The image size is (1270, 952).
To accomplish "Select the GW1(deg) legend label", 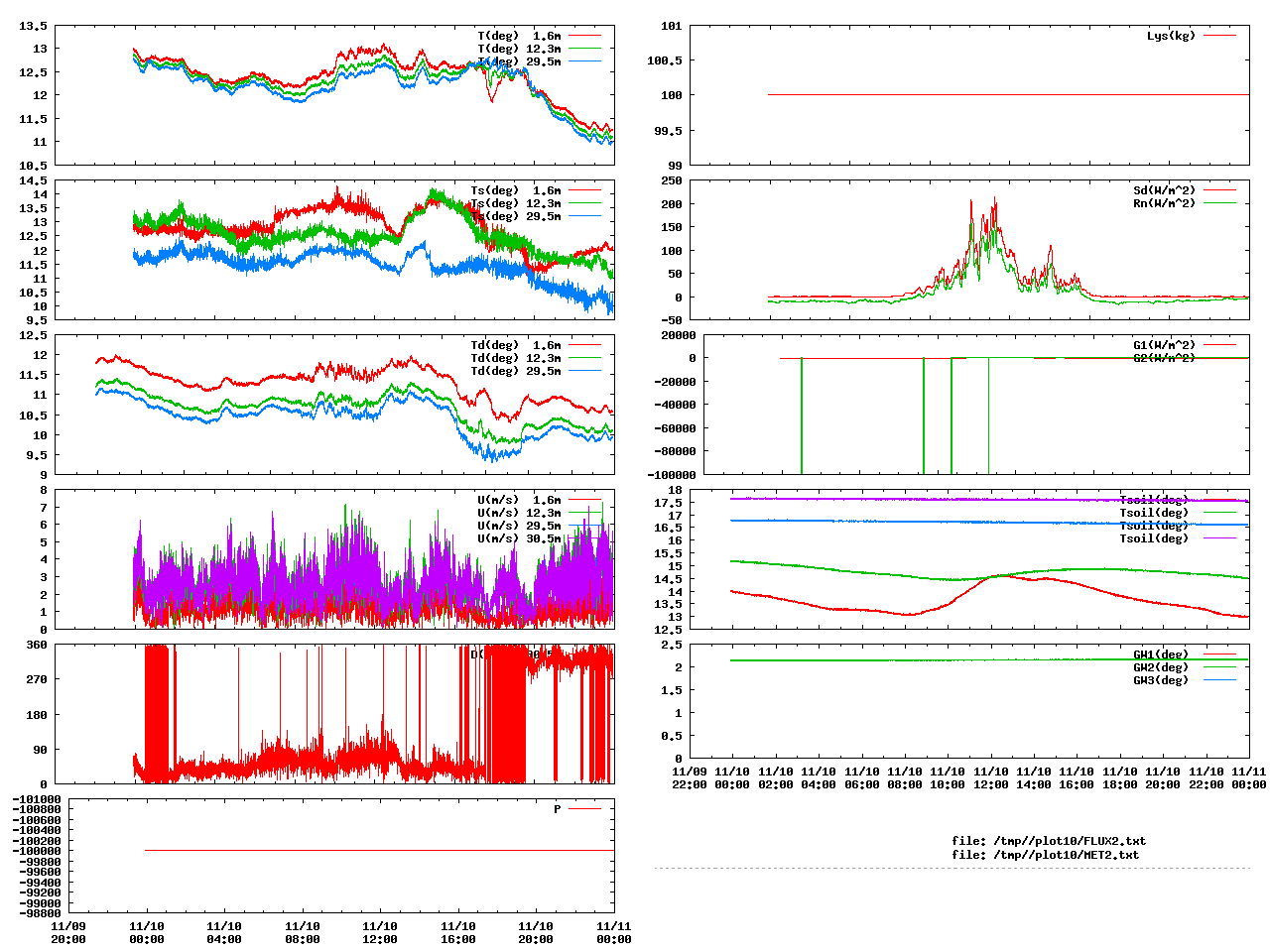I will pyautogui.click(x=1161, y=654).
